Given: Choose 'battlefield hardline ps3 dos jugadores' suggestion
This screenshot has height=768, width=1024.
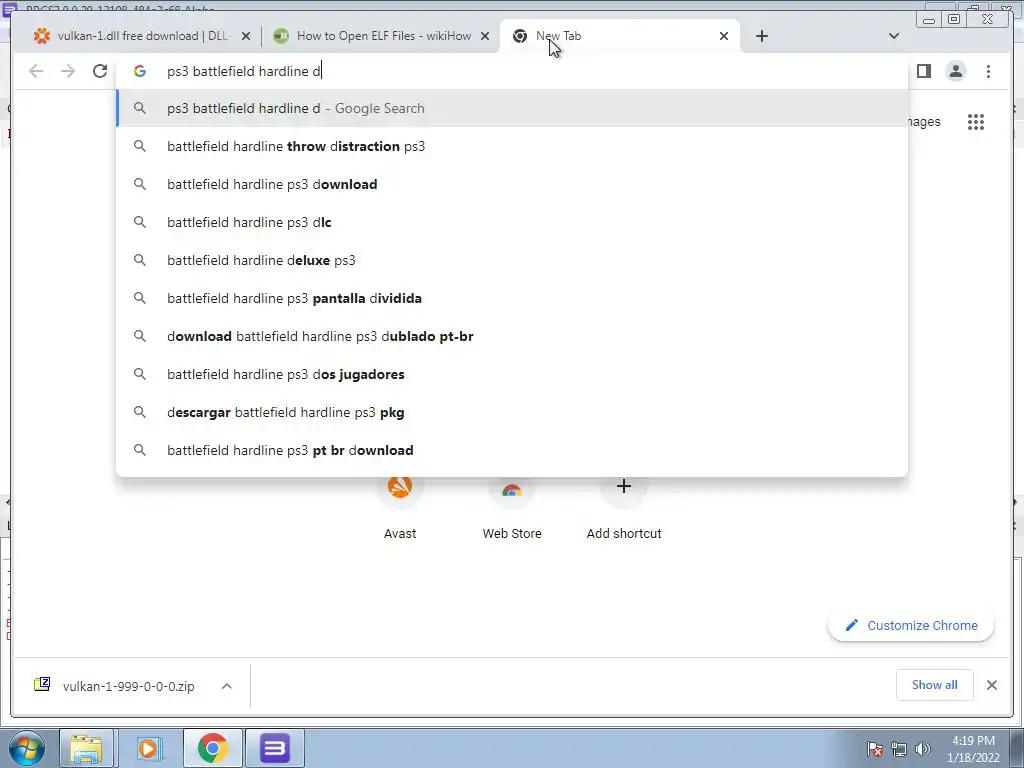Looking at the screenshot, I should pyautogui.click(x=512, y=374).
